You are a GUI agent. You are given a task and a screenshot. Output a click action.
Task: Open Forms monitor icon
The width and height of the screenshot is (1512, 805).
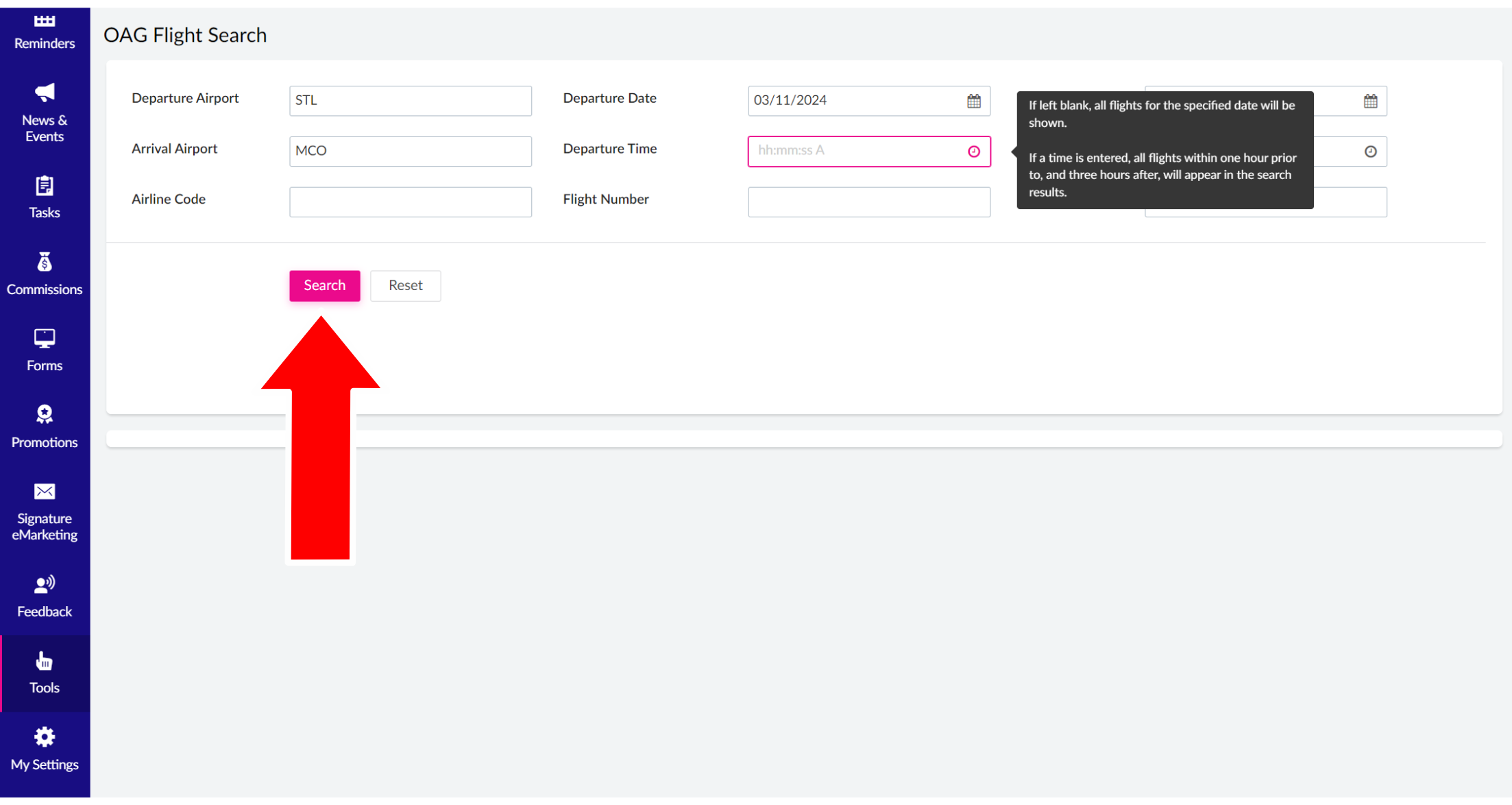45,339
